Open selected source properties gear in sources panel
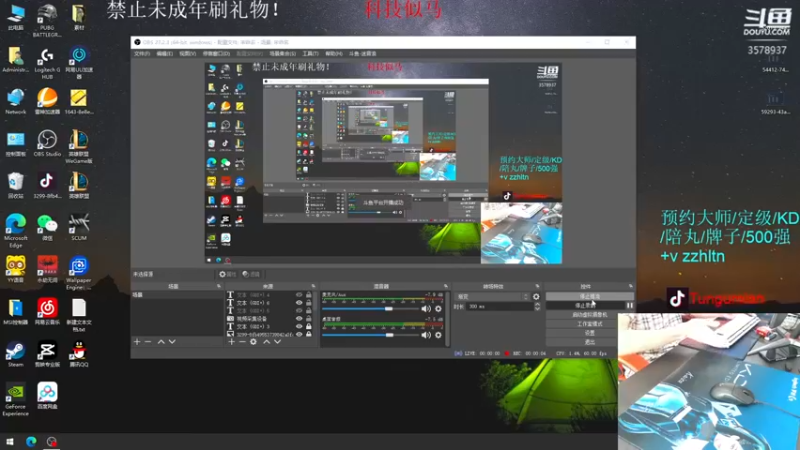The width and height of the screenshot is (800, 450). [253, 342]
